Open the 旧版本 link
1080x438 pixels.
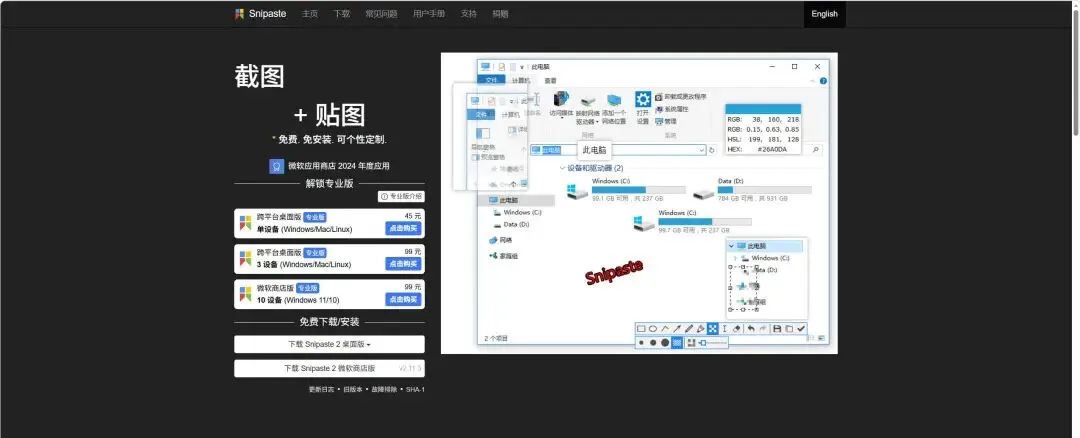click(x=353, y=389)
